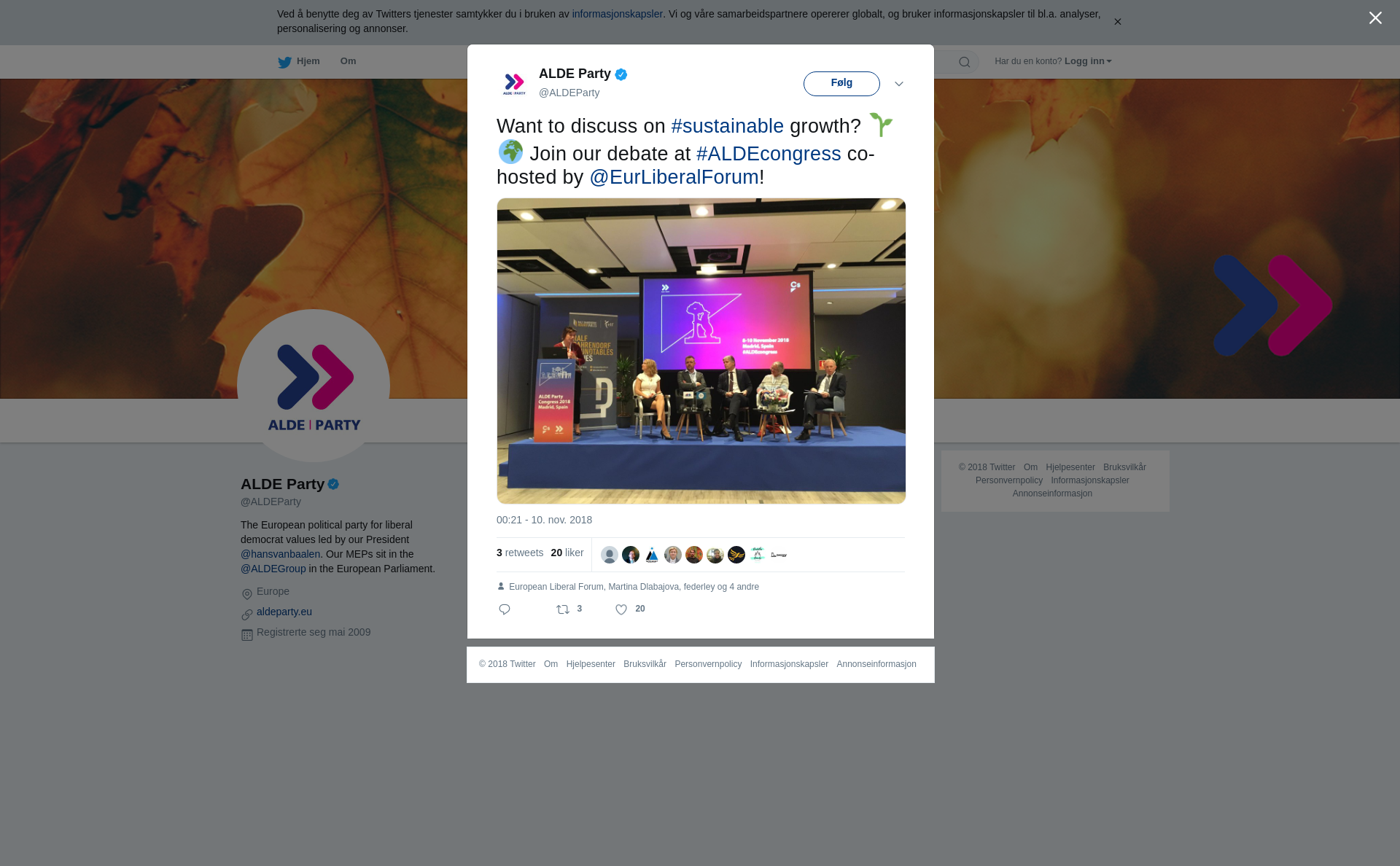The height and width of the screenshot is (866, 1400).
Task: View the 3 retweets list
Action: click(520, 553)
